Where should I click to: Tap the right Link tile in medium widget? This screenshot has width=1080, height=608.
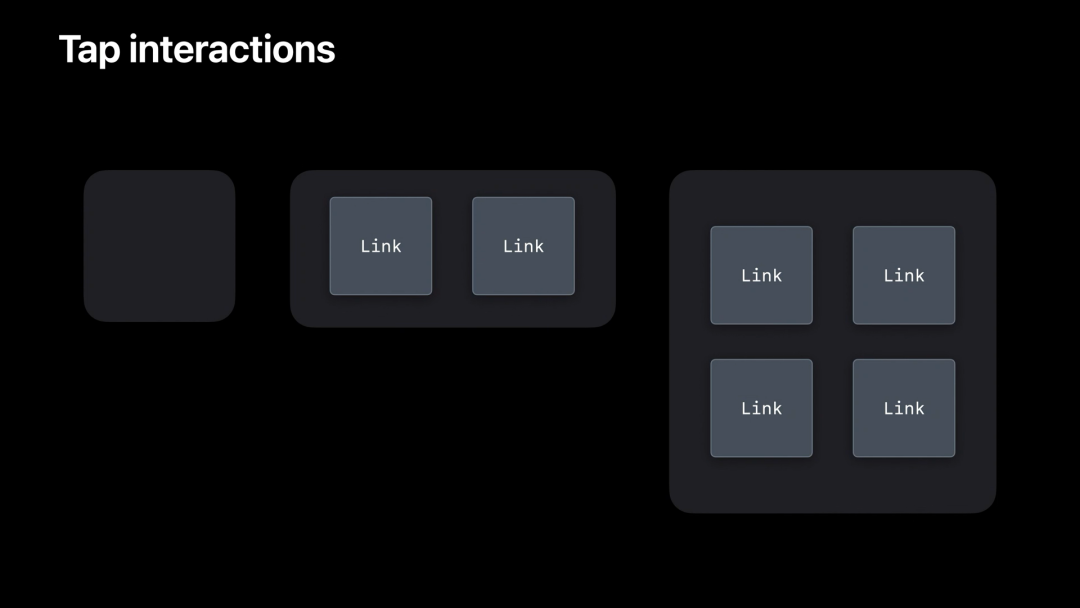tap(523, 246)
